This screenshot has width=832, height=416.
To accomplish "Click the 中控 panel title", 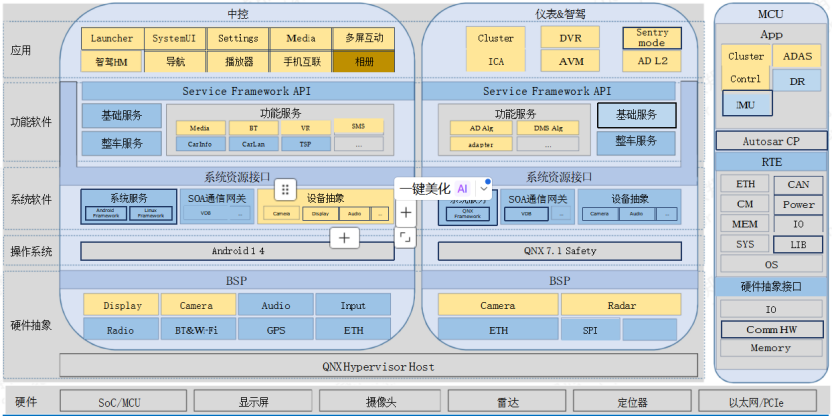I will pos(238,14).
